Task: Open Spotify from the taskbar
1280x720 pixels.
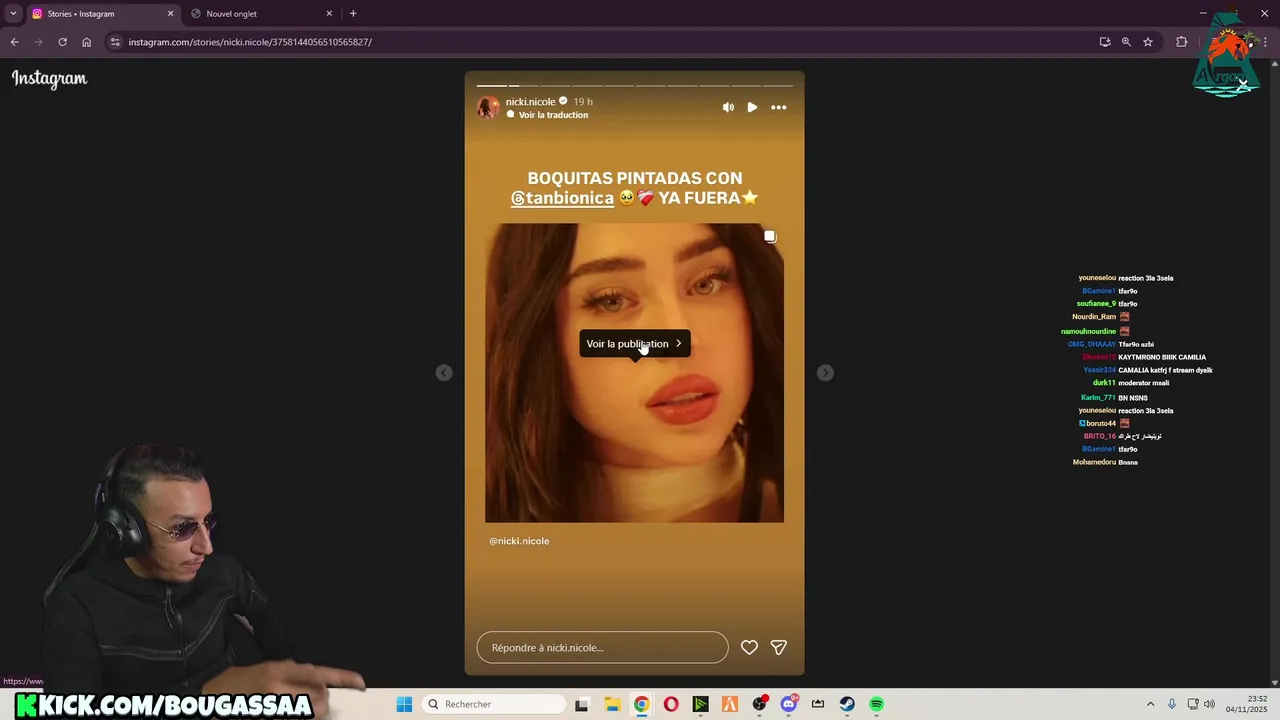Action: [x=876, y=704]
